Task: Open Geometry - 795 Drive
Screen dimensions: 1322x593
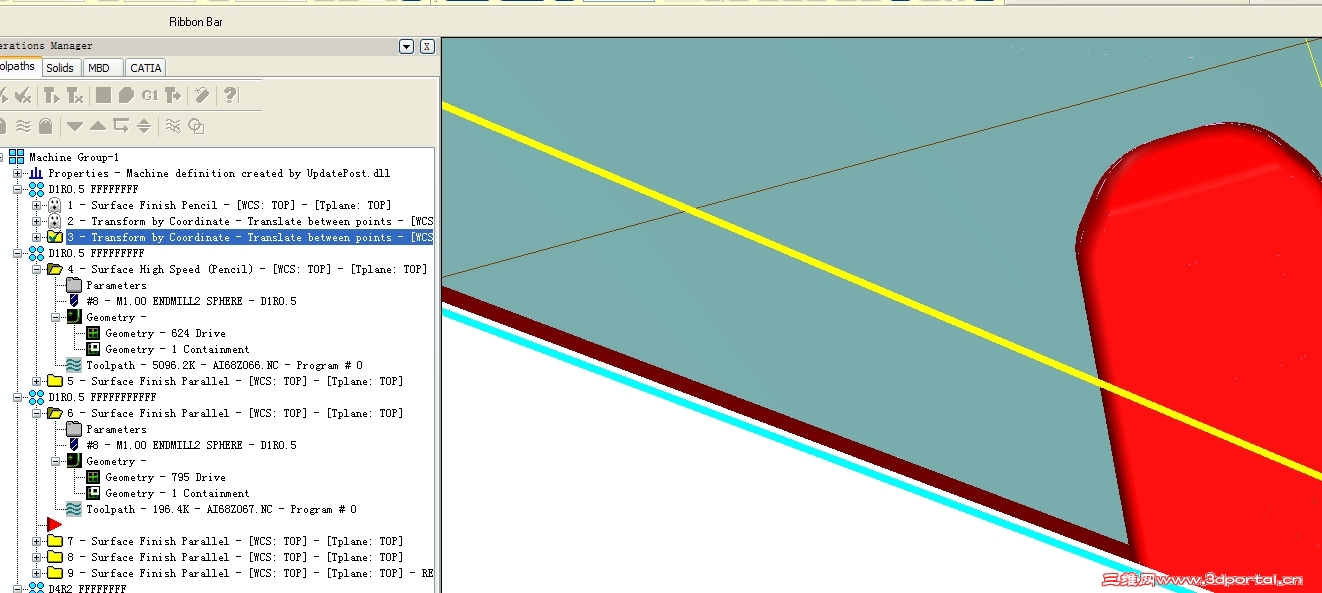Action: point(165,477)
